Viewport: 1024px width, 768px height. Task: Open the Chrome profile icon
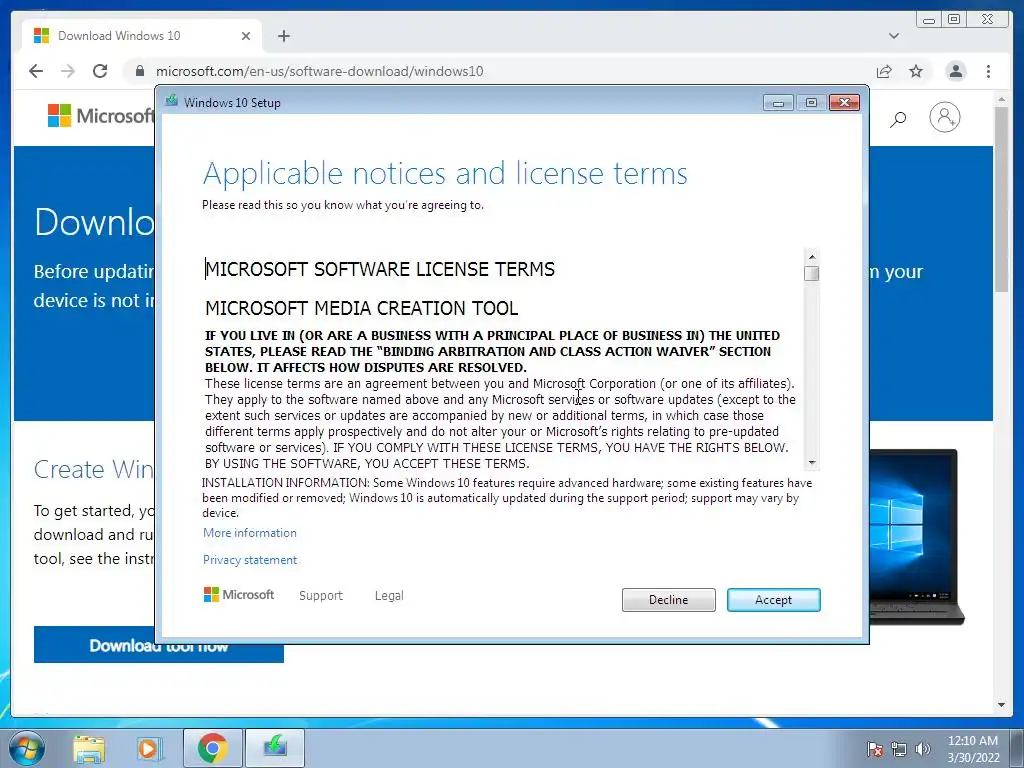[x=955, y=71]
